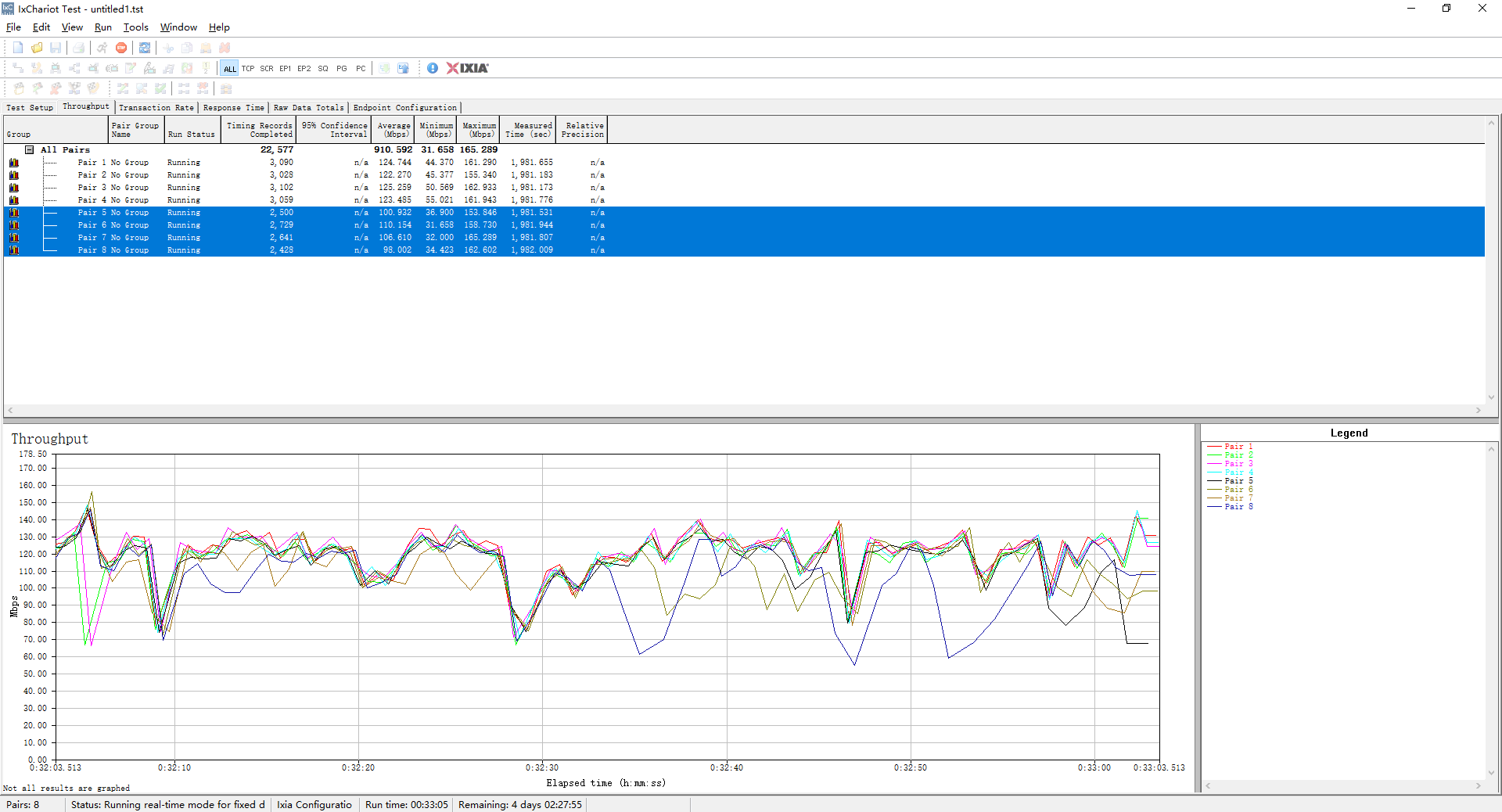Viewport: 1502px width, 812px height.
Task: Toggle the TCP filter button
Action: [248, 68]
